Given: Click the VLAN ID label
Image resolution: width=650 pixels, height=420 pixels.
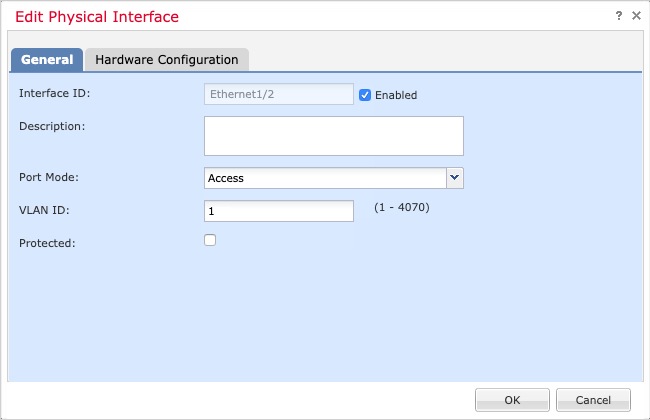Looking at the screenshot, I should (x=44, y=210).
